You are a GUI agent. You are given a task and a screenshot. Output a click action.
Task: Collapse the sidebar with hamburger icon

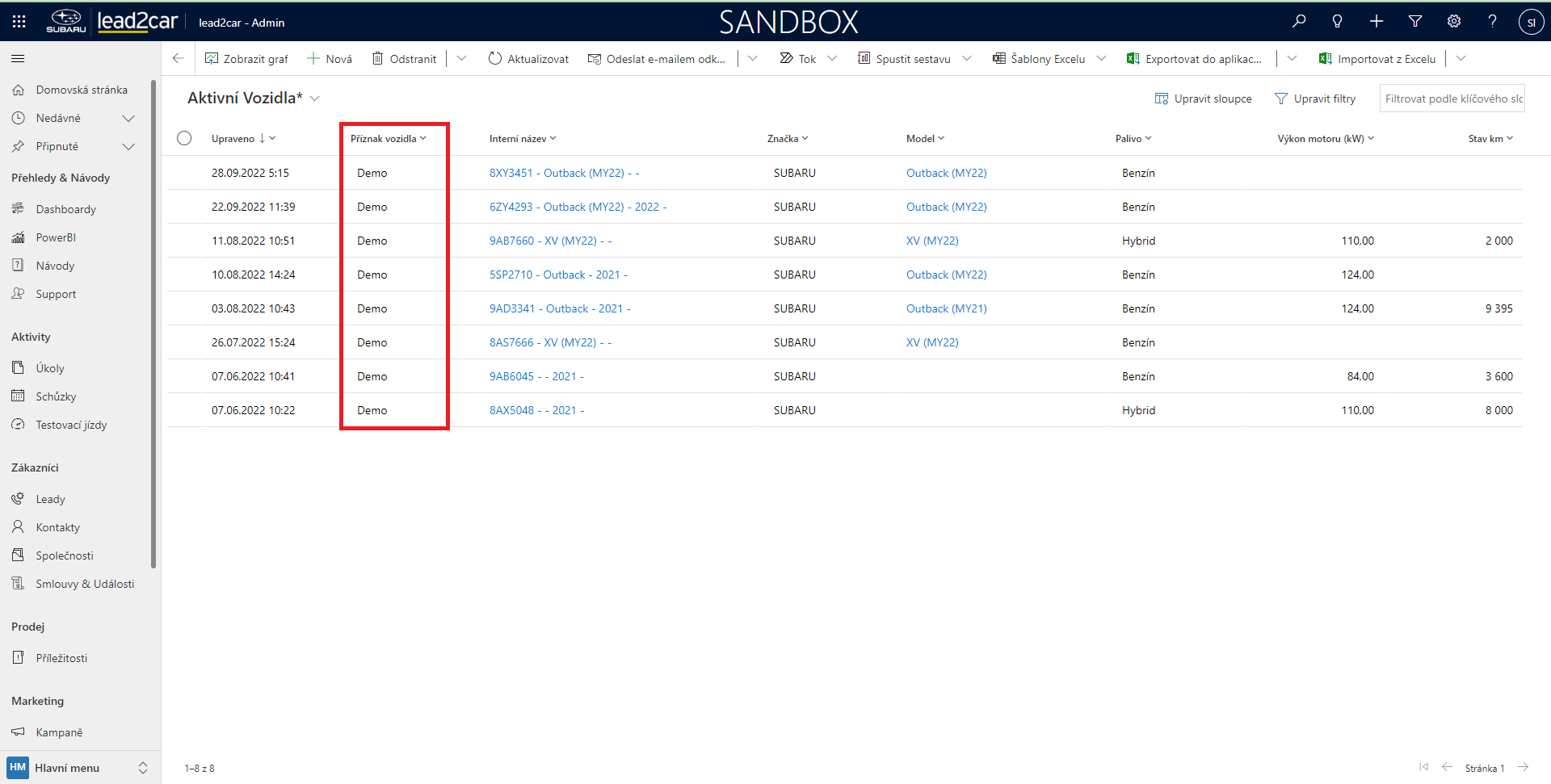pyautogui.click(x=18, y=58)
